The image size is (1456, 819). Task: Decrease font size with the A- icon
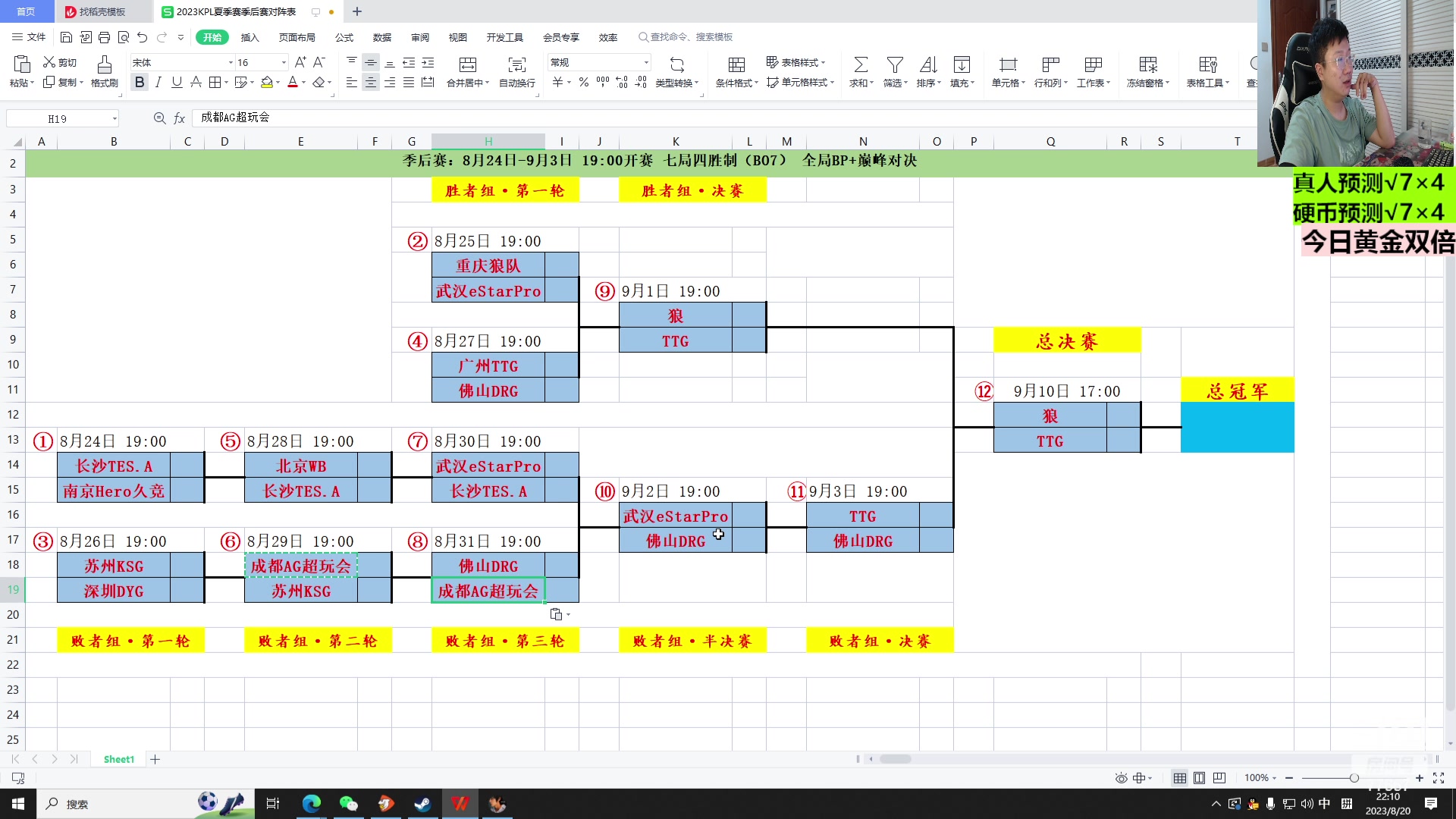319,62
